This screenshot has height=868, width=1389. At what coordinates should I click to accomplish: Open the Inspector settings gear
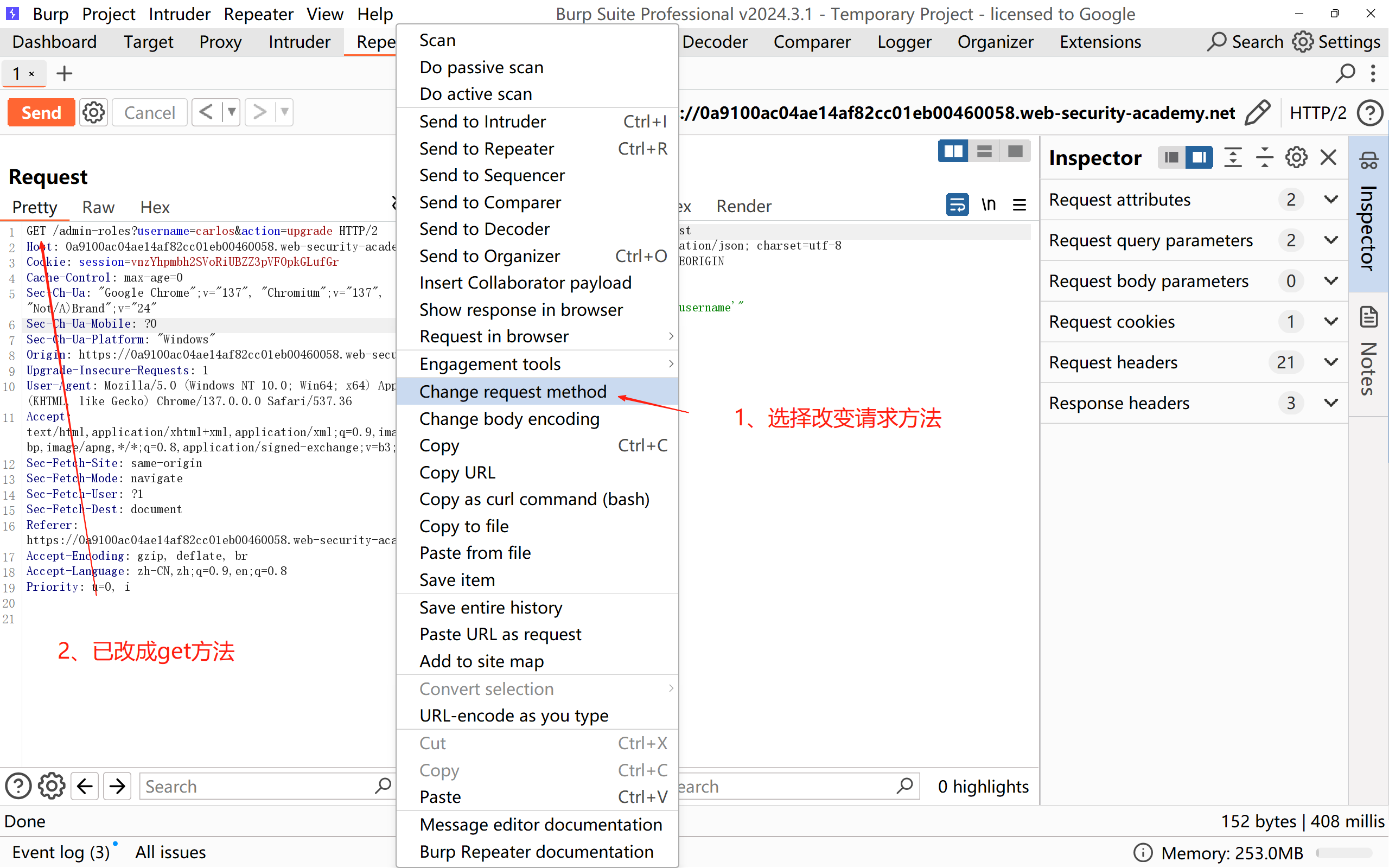[x=1296, y=157]
